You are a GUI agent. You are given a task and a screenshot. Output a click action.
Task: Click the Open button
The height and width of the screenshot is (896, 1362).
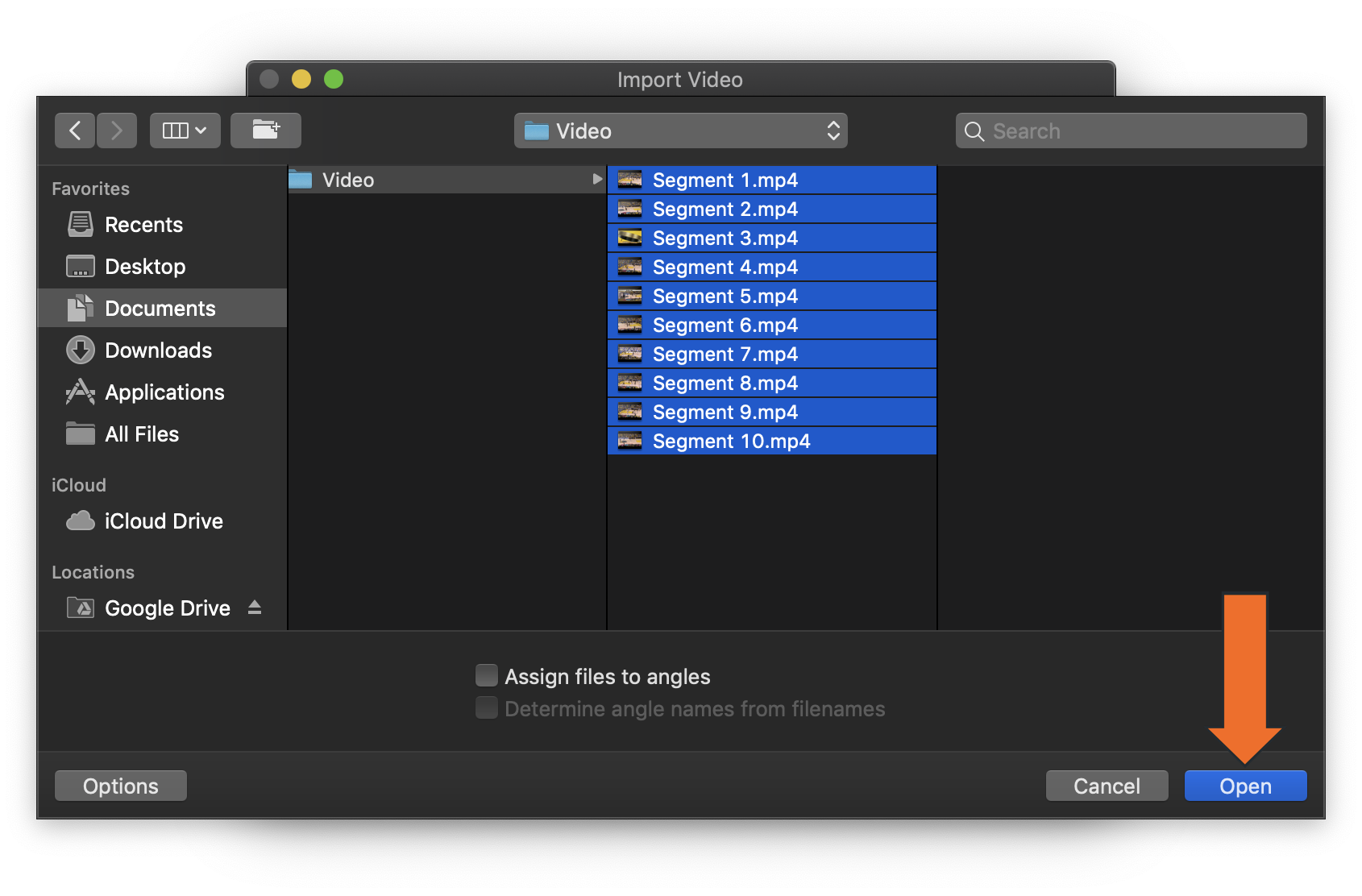pos(1245,786)
